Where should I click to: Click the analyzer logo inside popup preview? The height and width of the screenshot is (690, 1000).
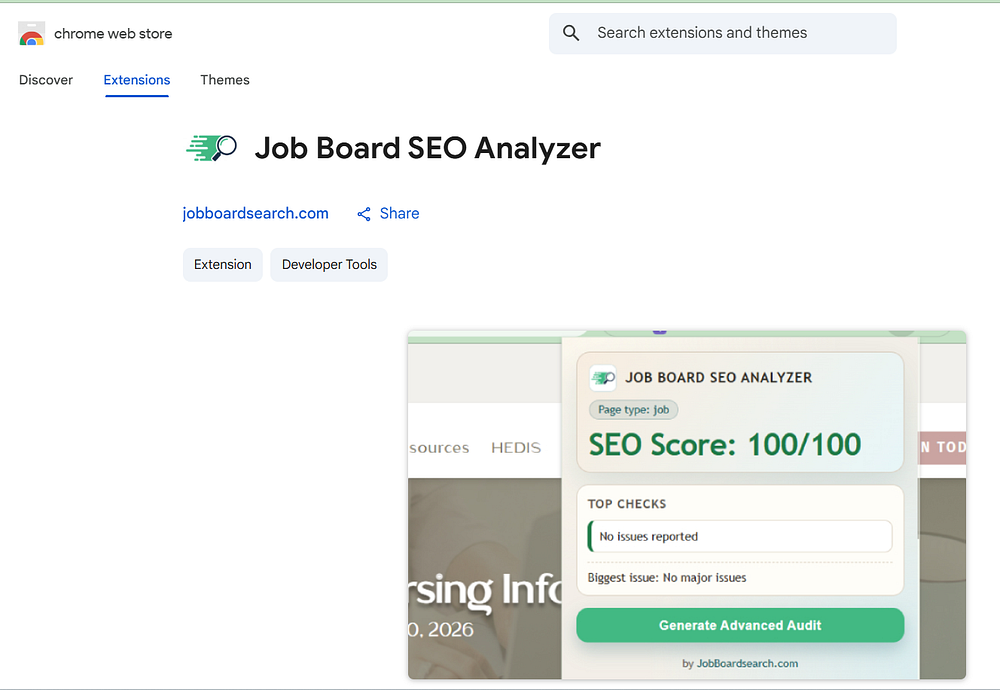(x=603, y=377)
